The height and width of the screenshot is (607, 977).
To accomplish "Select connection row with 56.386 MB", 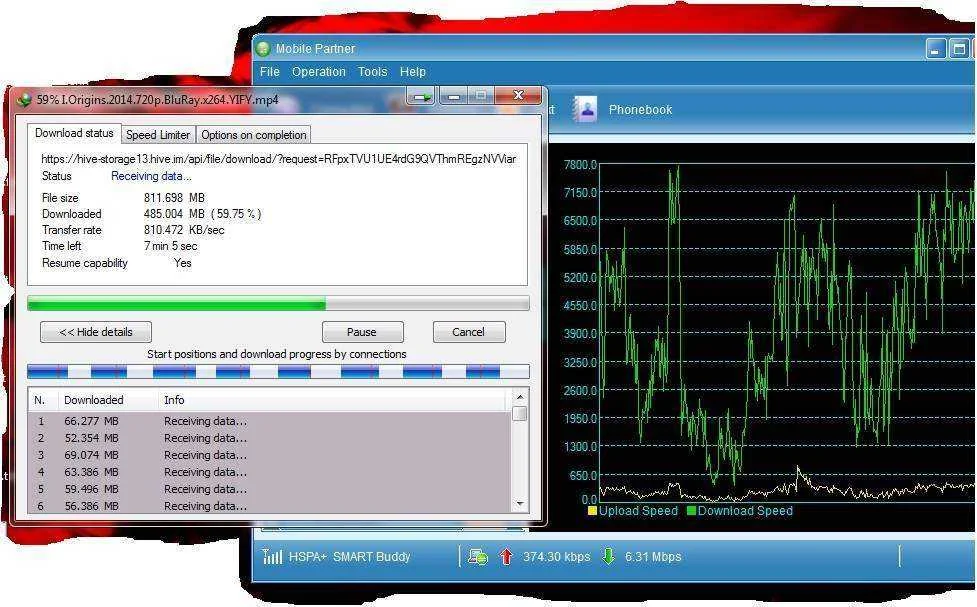I will [x=269, y=506].
